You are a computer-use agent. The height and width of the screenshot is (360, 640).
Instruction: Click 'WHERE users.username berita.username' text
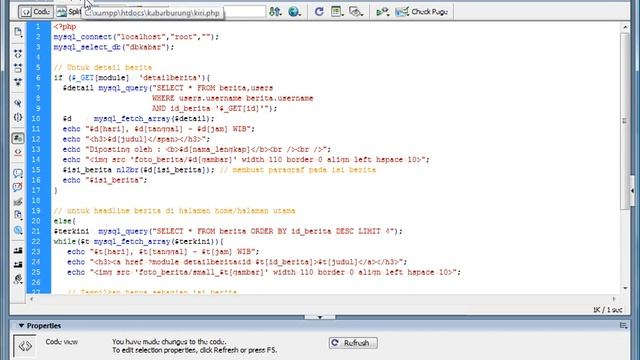pyautogui.click(x=233, y=98)
